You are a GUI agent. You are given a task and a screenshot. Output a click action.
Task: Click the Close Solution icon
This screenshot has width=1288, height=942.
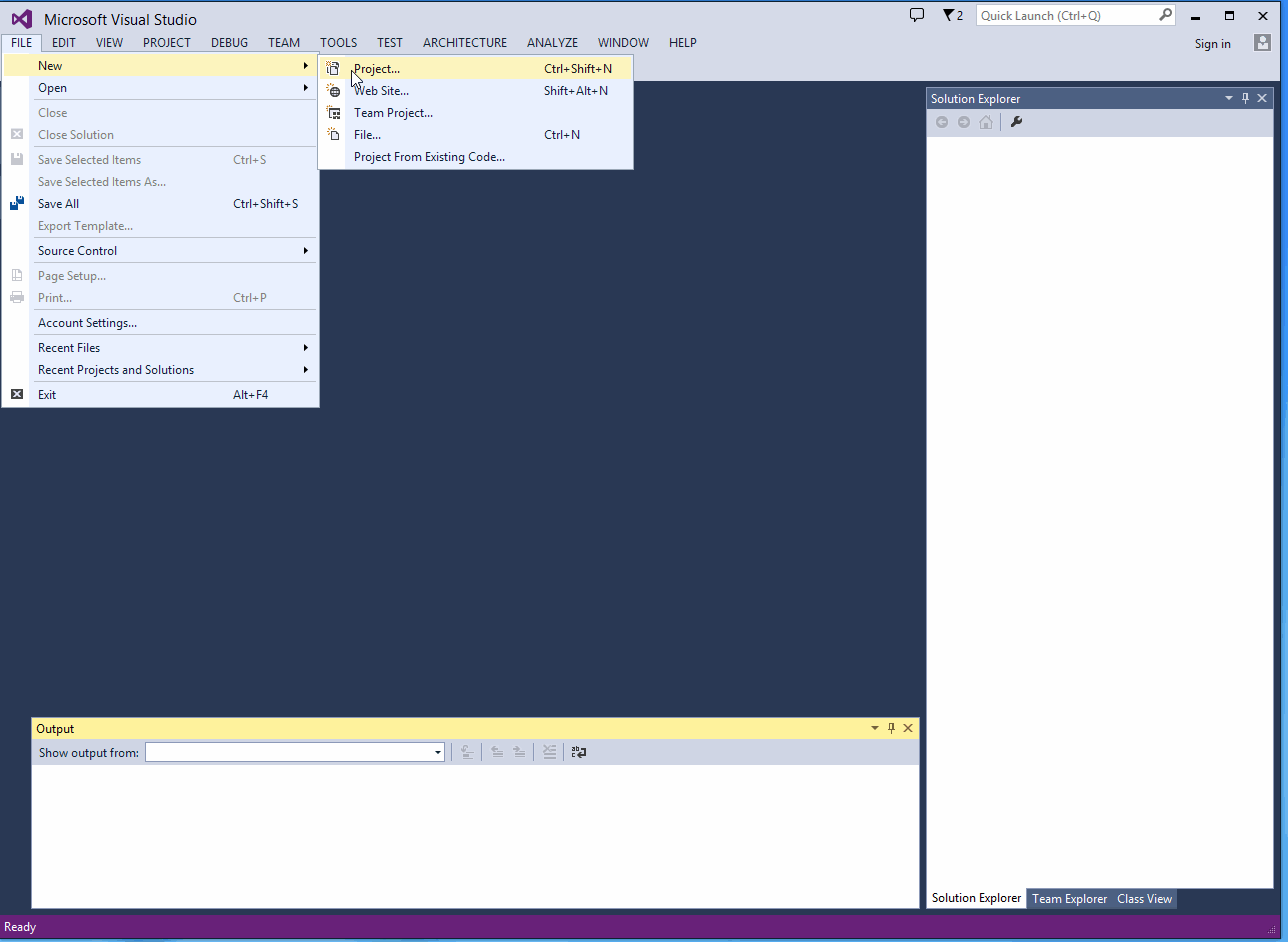coord(17,135)
